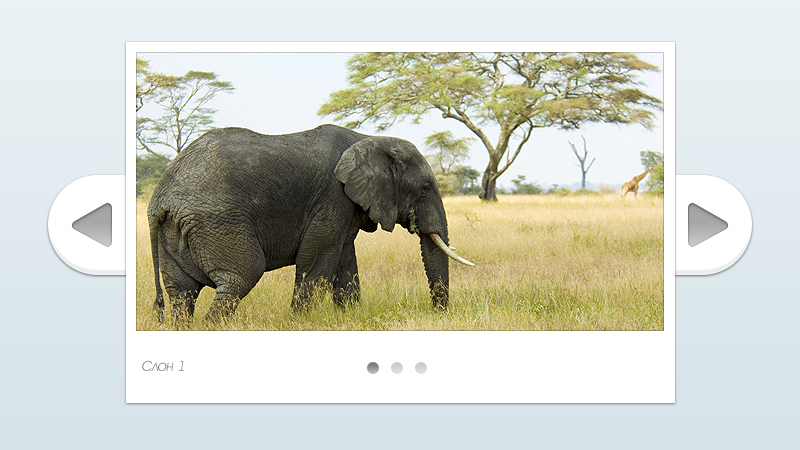Click the bare dead tree in the distance
Screen dimensions: 800x450
pos(582,160)
